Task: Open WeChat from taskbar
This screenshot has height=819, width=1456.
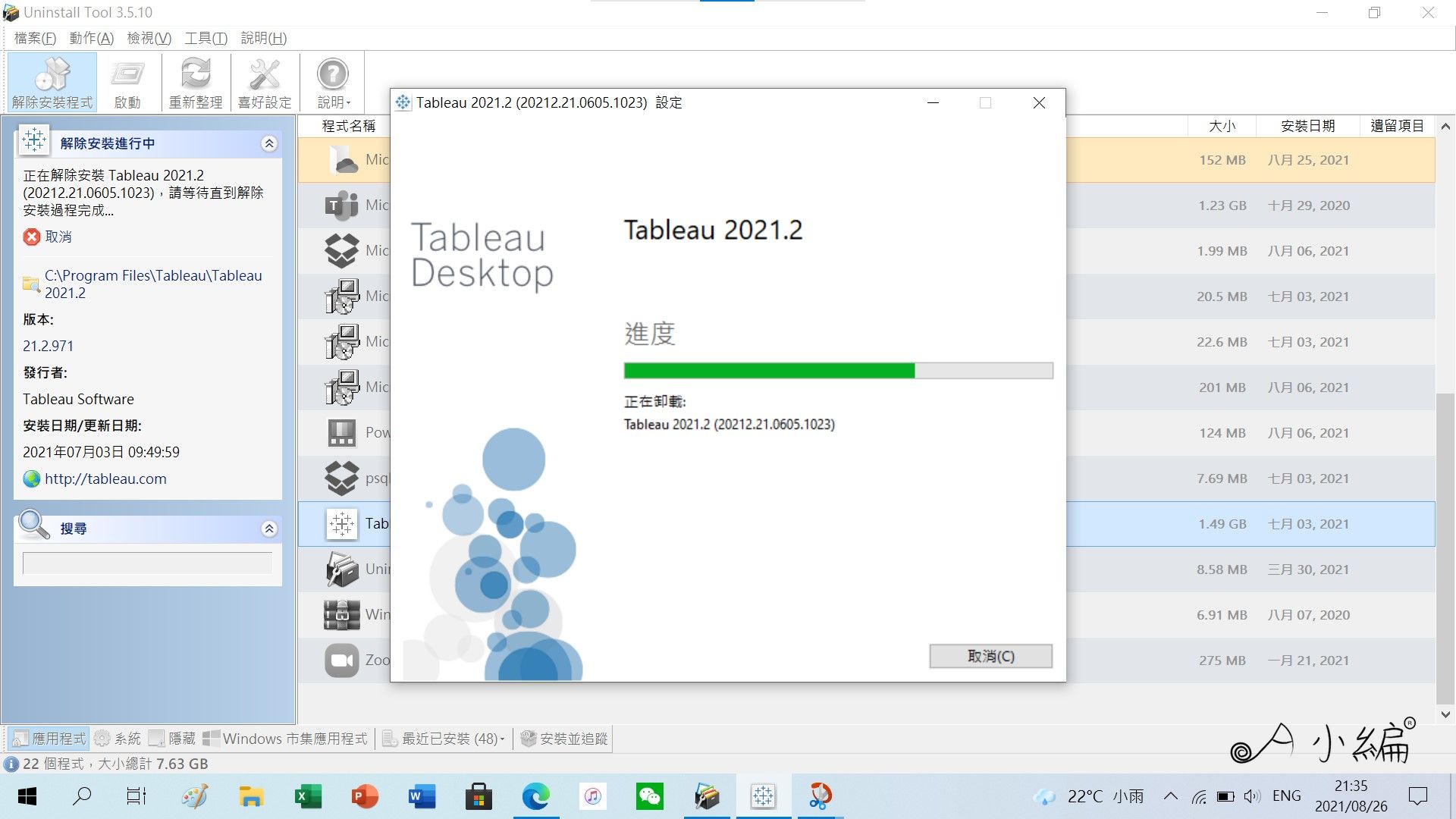Action: (649, 796)
